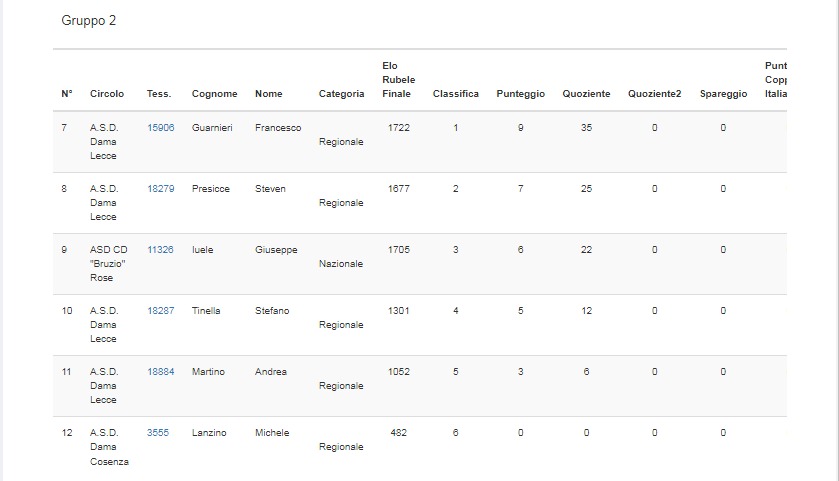Click the Spareggio column header
The image size is (839, 481).
(723, 94)
